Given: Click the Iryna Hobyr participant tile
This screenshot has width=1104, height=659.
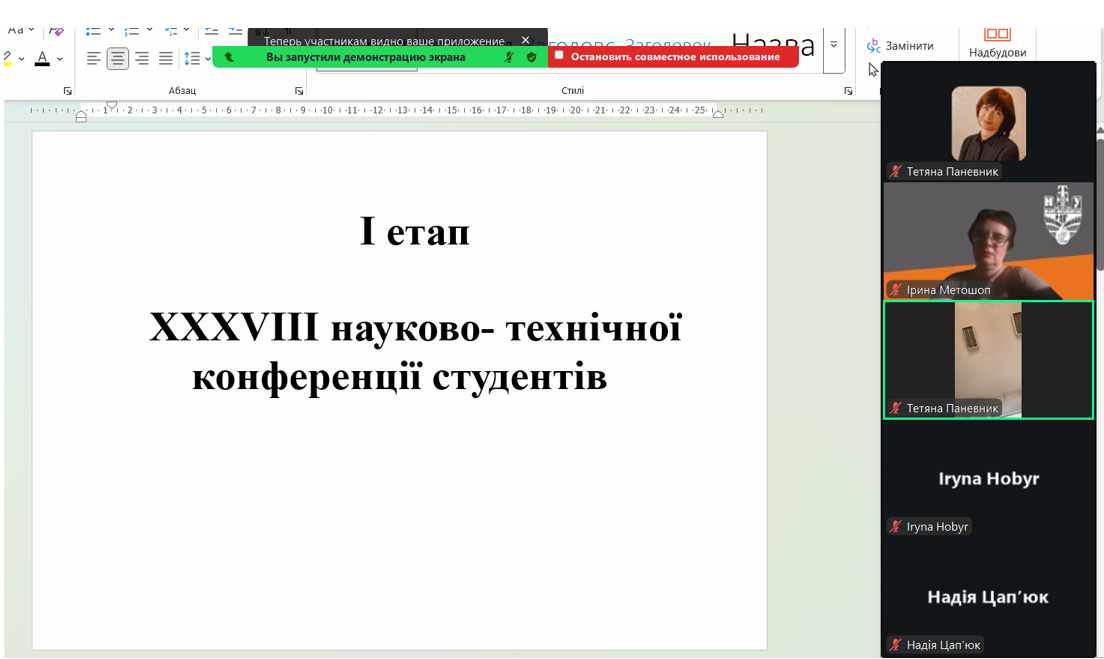Looking at the screenshot, I should tap(987, 480).
